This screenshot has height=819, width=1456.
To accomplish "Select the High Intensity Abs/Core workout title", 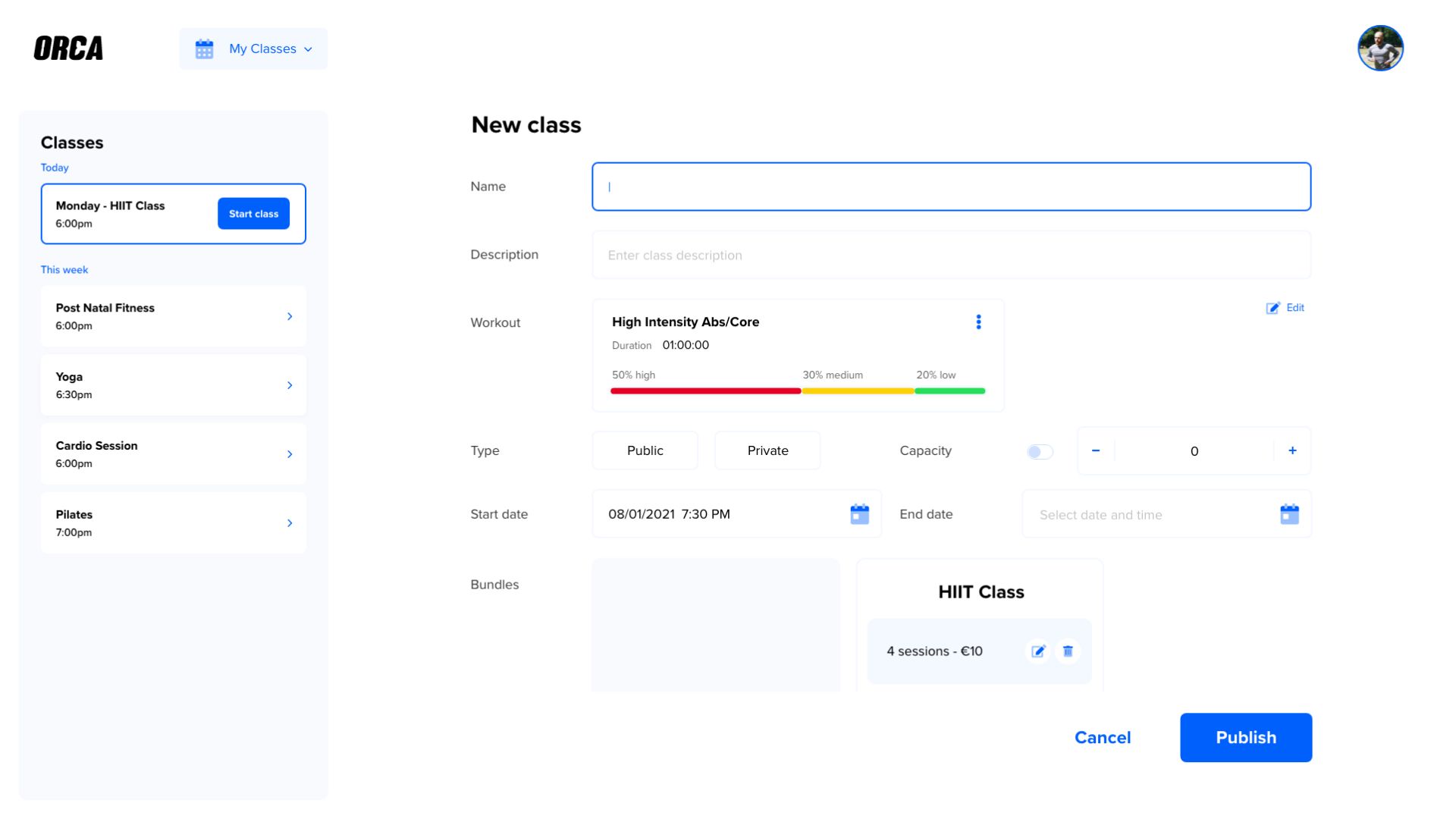I will [686, 322].
